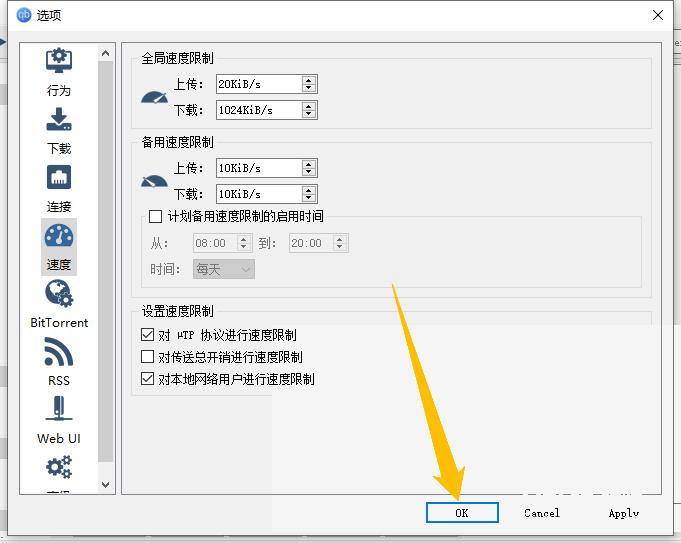The height and width of the screenshot is (543, 681).
Task: Open the 下载 (Downloads) settings icon
Action: (59, 119)
